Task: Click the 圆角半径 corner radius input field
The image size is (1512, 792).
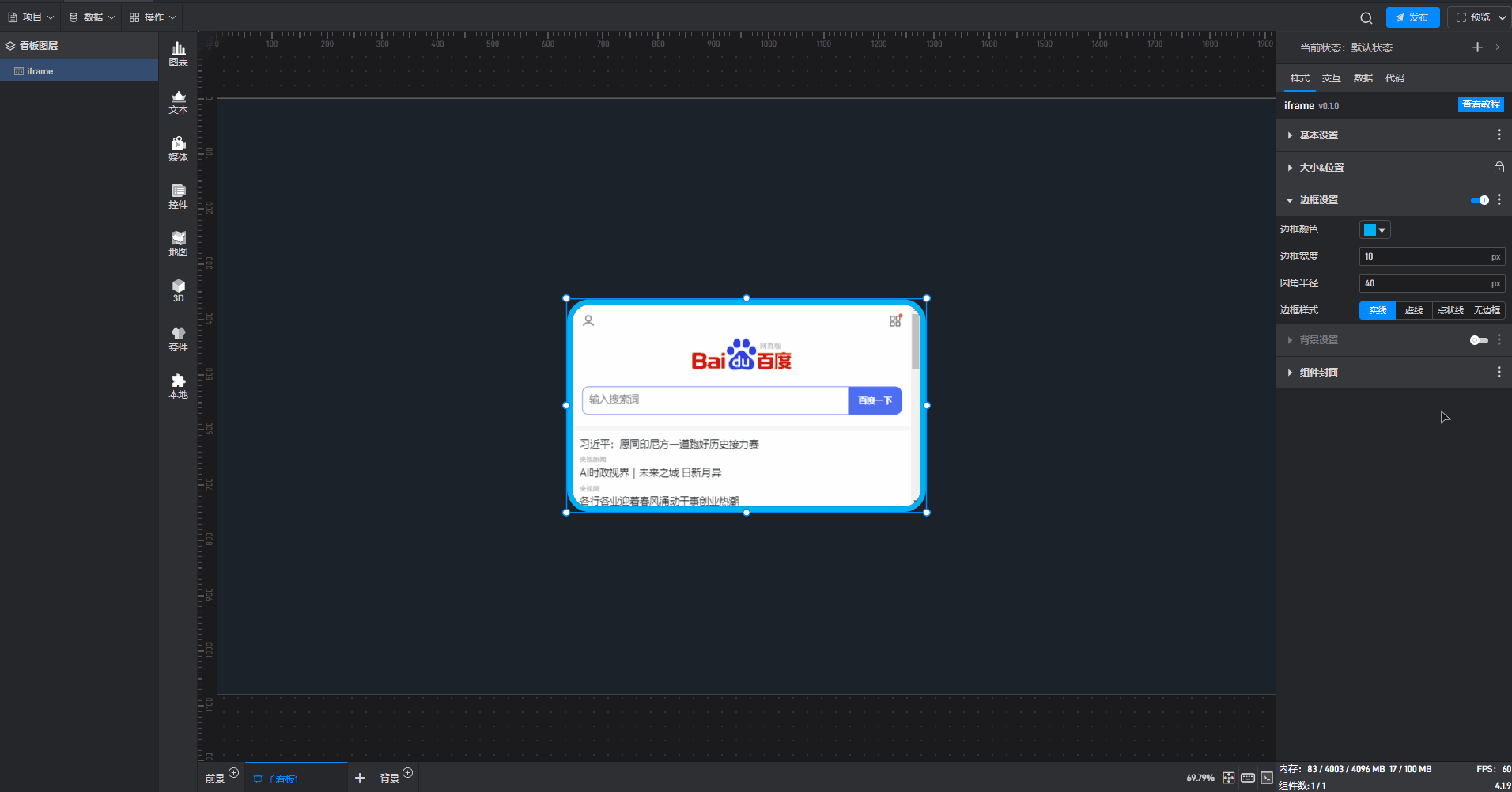Action: (1423, 283)
